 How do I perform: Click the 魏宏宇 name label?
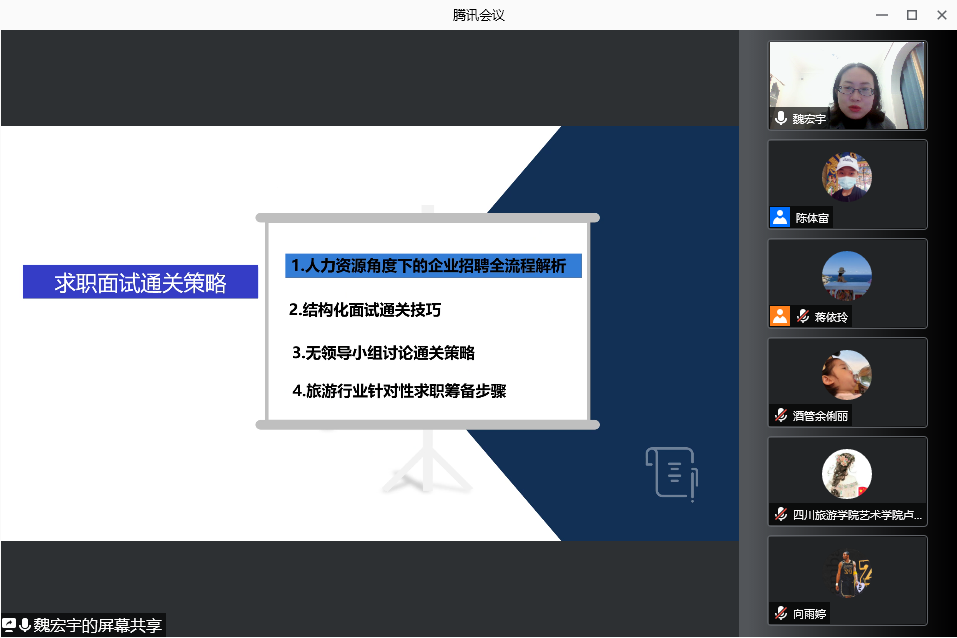coord(809,119)
